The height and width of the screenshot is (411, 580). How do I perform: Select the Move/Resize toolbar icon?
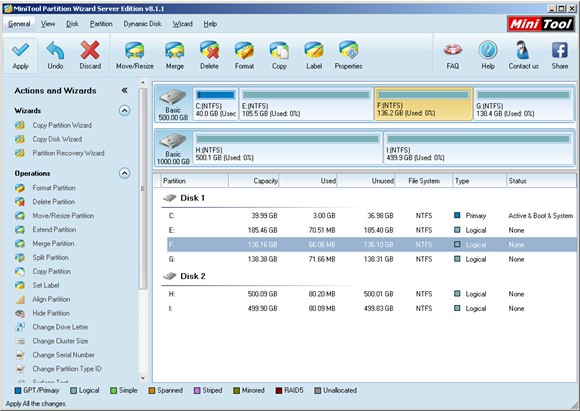tap(135, 50)
